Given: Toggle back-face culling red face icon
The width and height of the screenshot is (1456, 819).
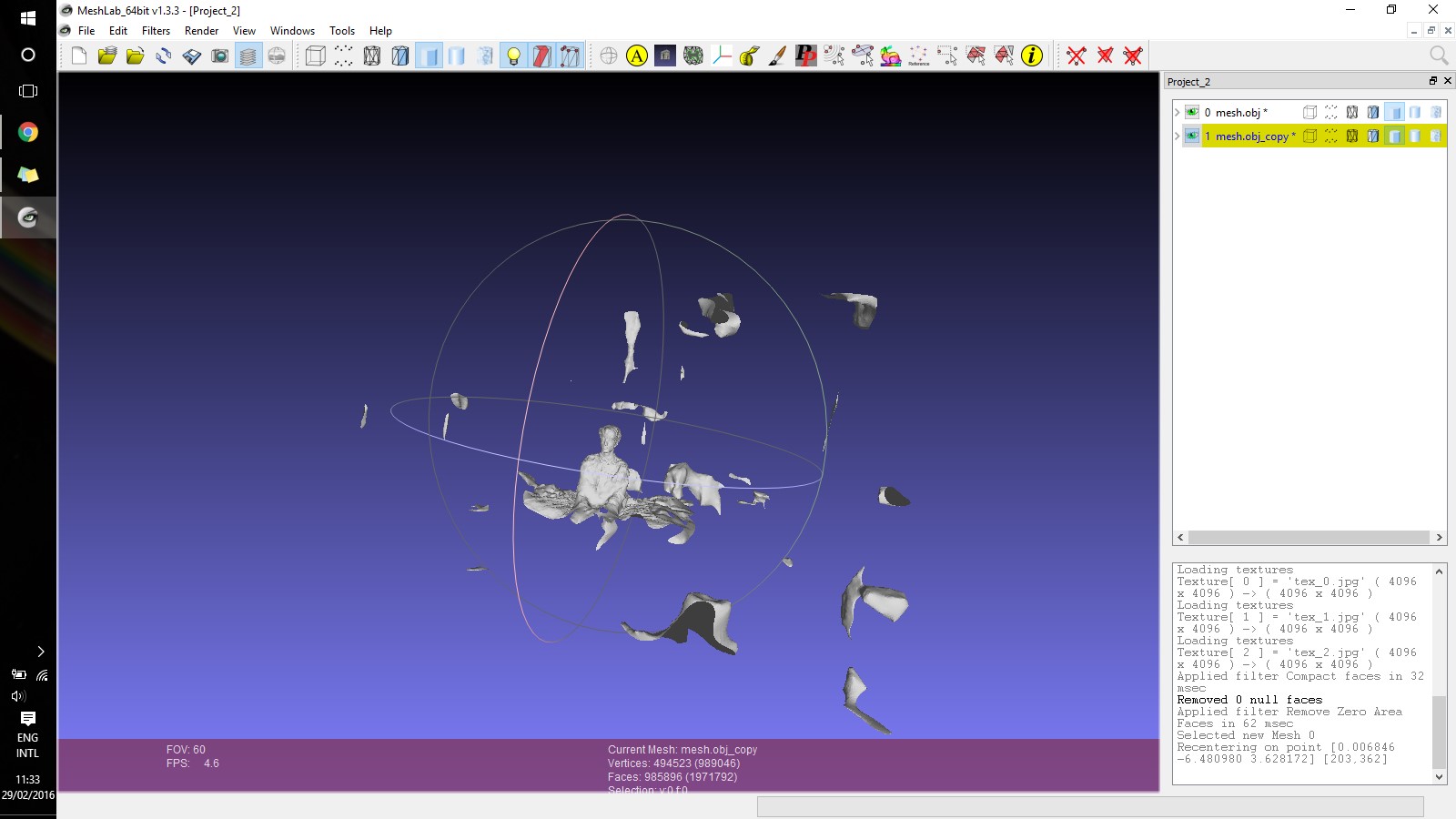Looking at the screenshot, I should point(541,56).
